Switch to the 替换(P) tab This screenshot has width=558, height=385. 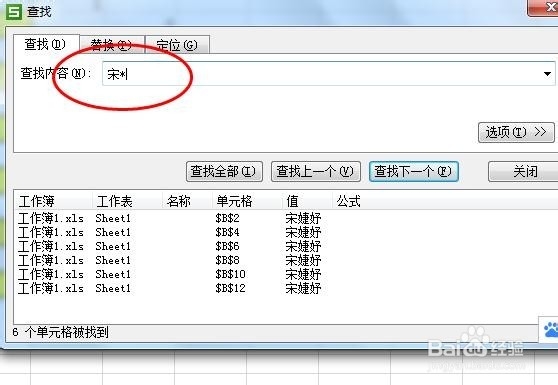(x=111, y=45)
